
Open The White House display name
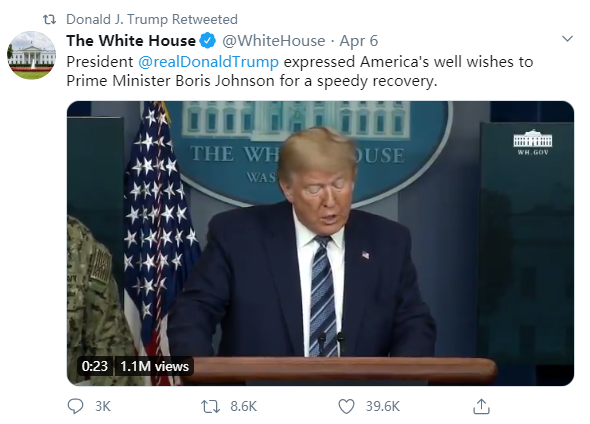point(131,41)
